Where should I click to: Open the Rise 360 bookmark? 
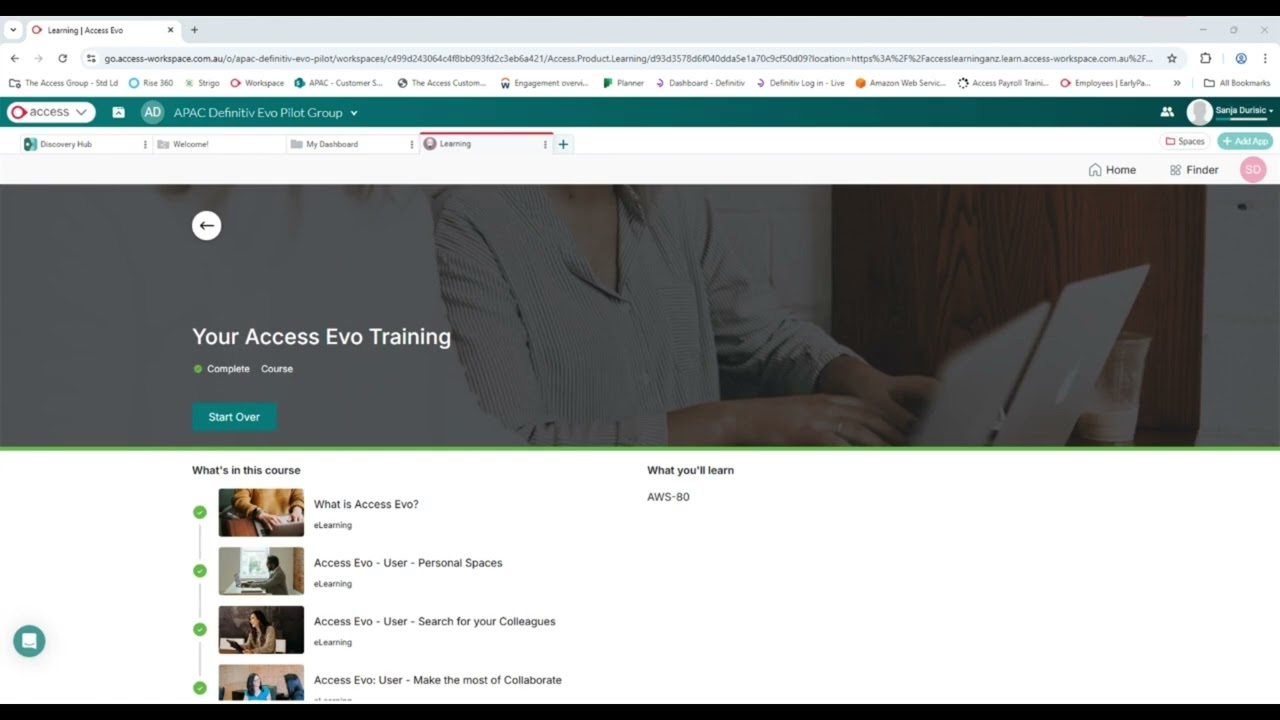click(x=151, y=83)
